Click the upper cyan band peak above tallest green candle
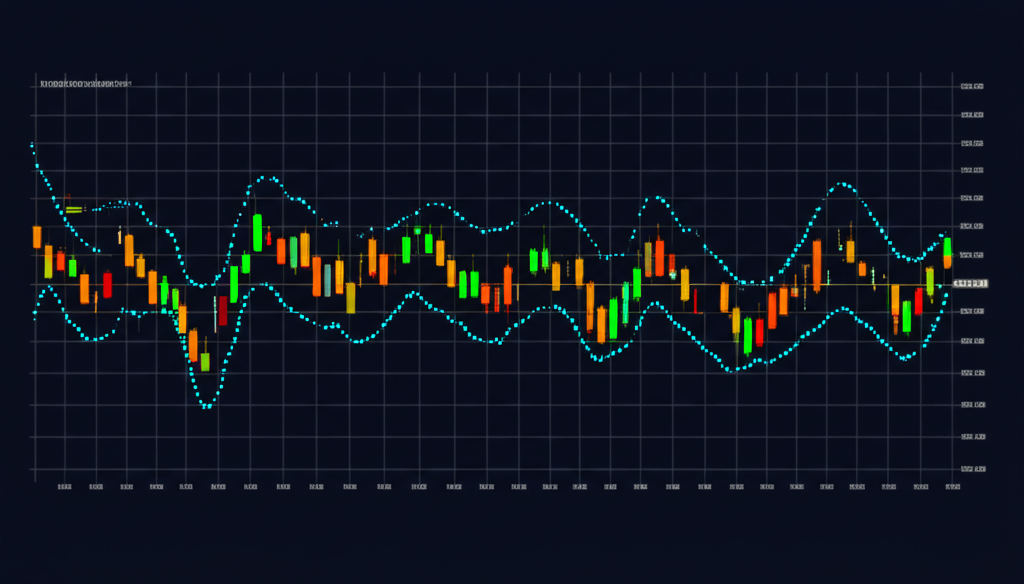This screenshot has height=584, width=1024. 267,179
